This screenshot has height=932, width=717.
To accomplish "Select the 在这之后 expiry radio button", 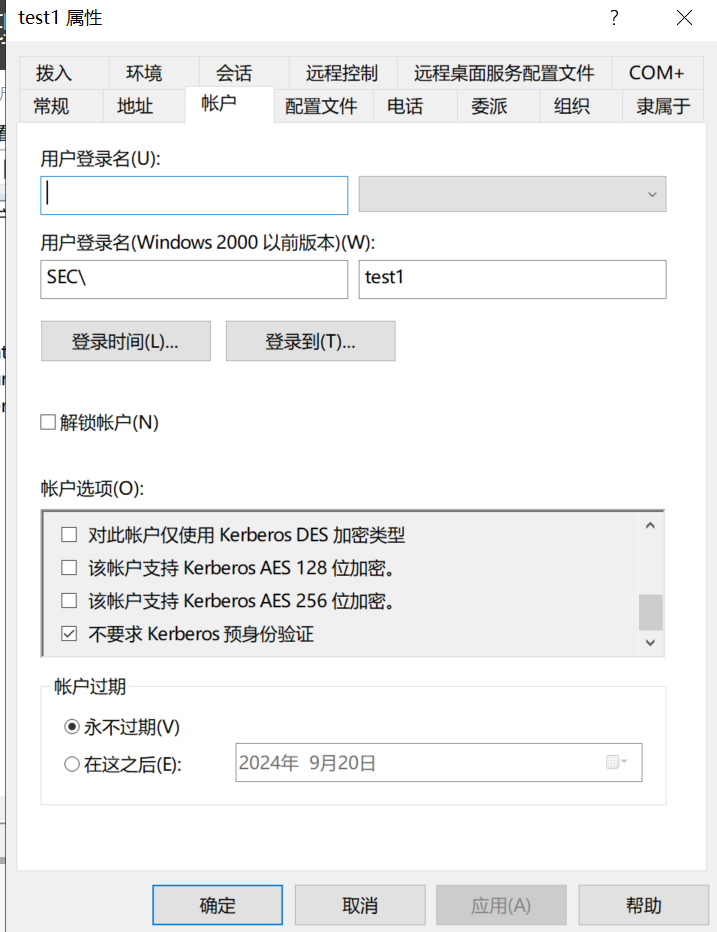I will (x=72, y=764).
